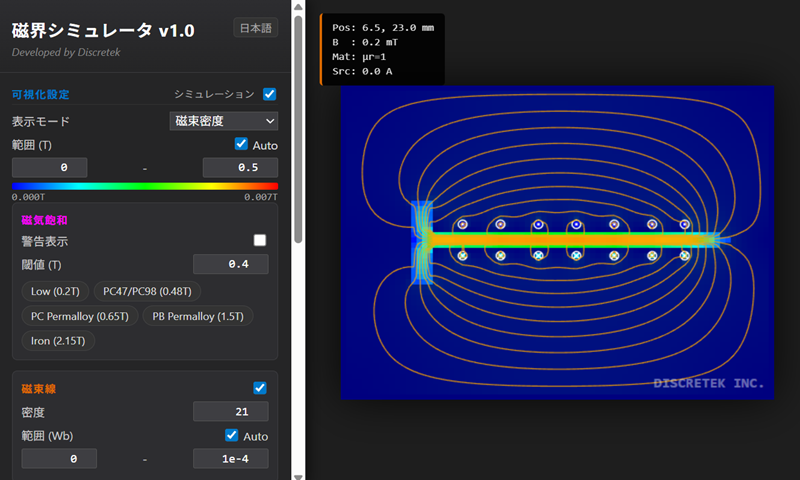The width and height of the screenshot is (800, 480).
Task: Click the Wb range minimum field showing 0
Action: (59, 459)
